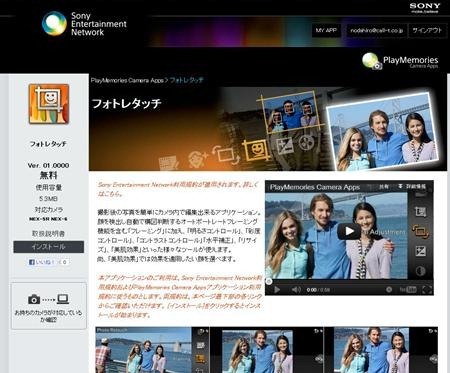Go to PlayMemories Camera Apps breadcrumb link

coord(127,80)
